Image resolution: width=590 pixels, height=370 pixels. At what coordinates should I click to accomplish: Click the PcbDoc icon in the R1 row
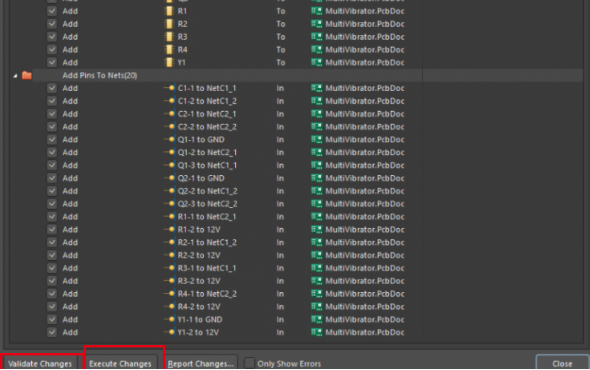tap(316, 11)
